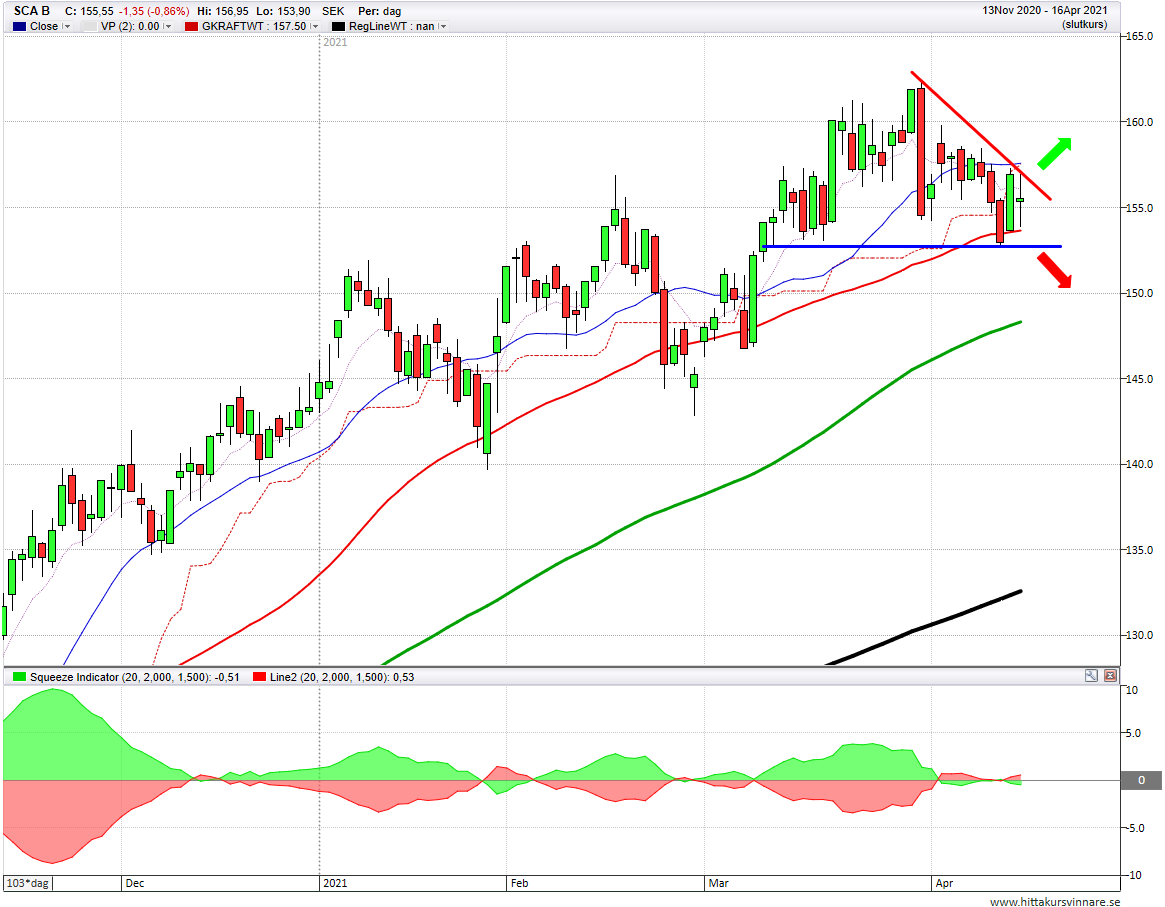Screen dimensions: 1165x907
Task: Click the 150.0 price axis label
Action: click(1140, 293)
